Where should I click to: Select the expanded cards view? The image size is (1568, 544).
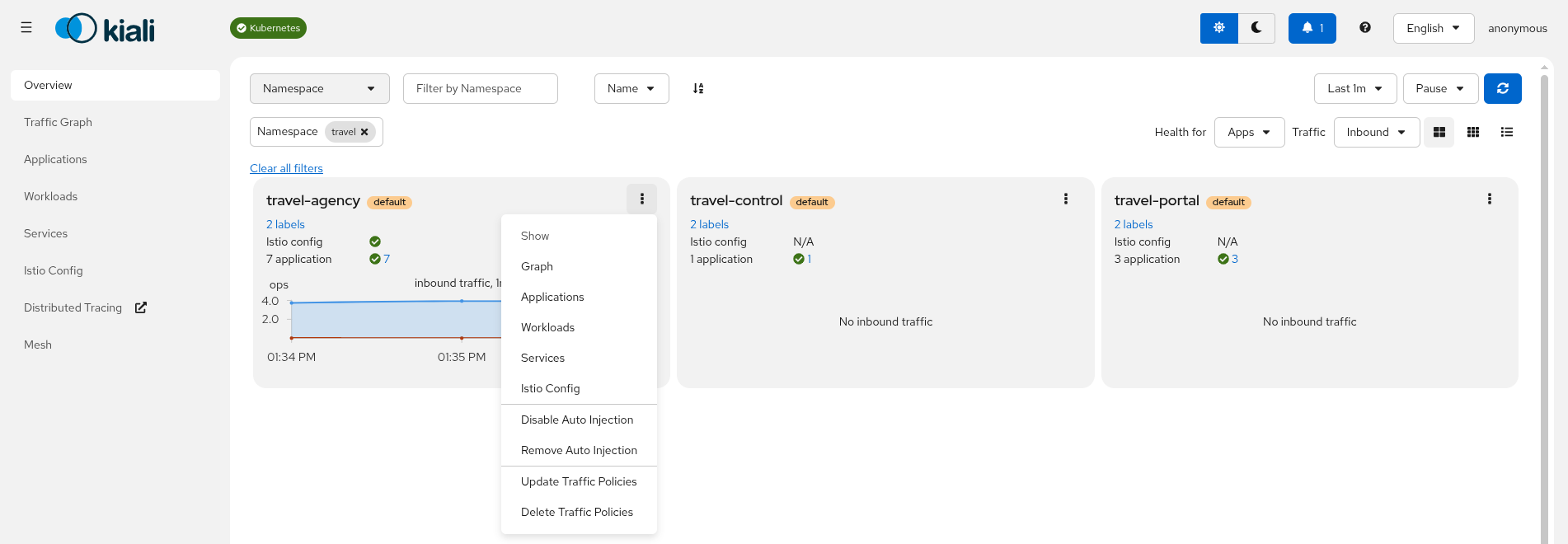point(1439,132)
